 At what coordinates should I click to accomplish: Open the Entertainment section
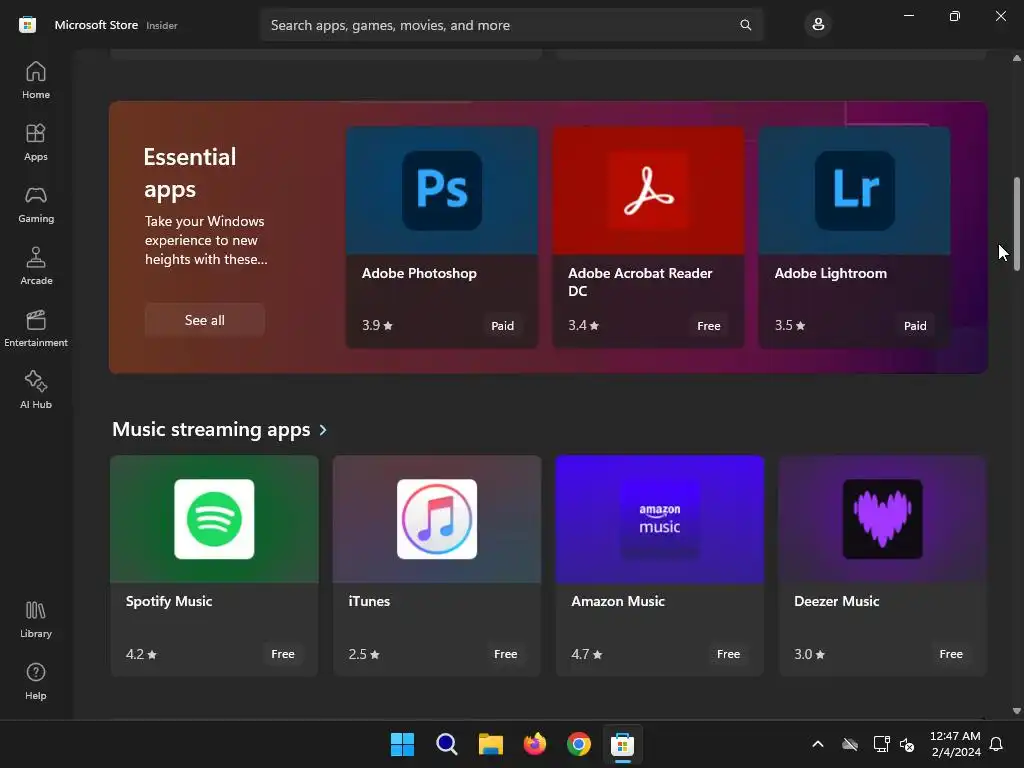coord(36,328)
